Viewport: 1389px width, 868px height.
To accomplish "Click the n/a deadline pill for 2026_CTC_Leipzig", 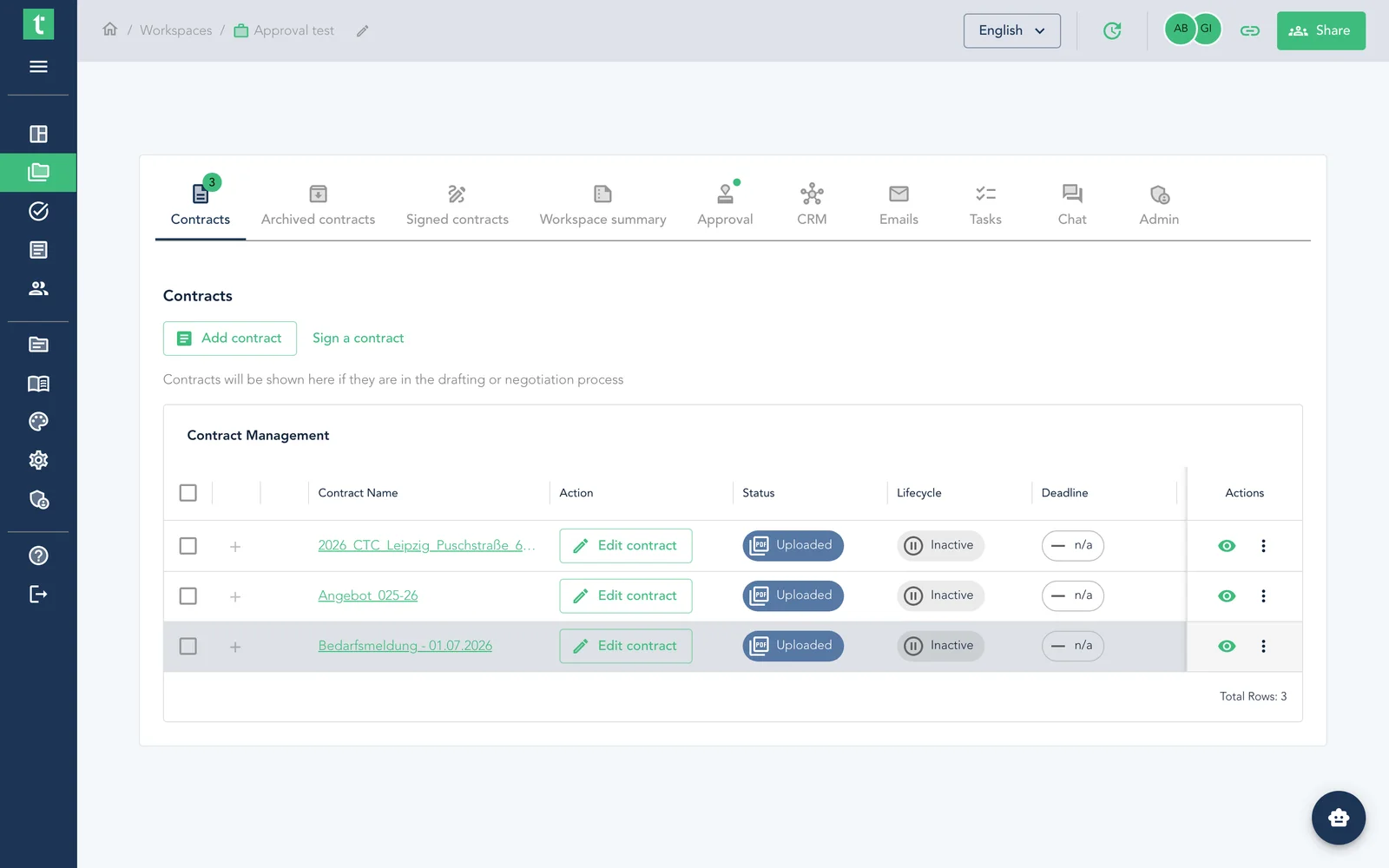I will click(1072, 546).
